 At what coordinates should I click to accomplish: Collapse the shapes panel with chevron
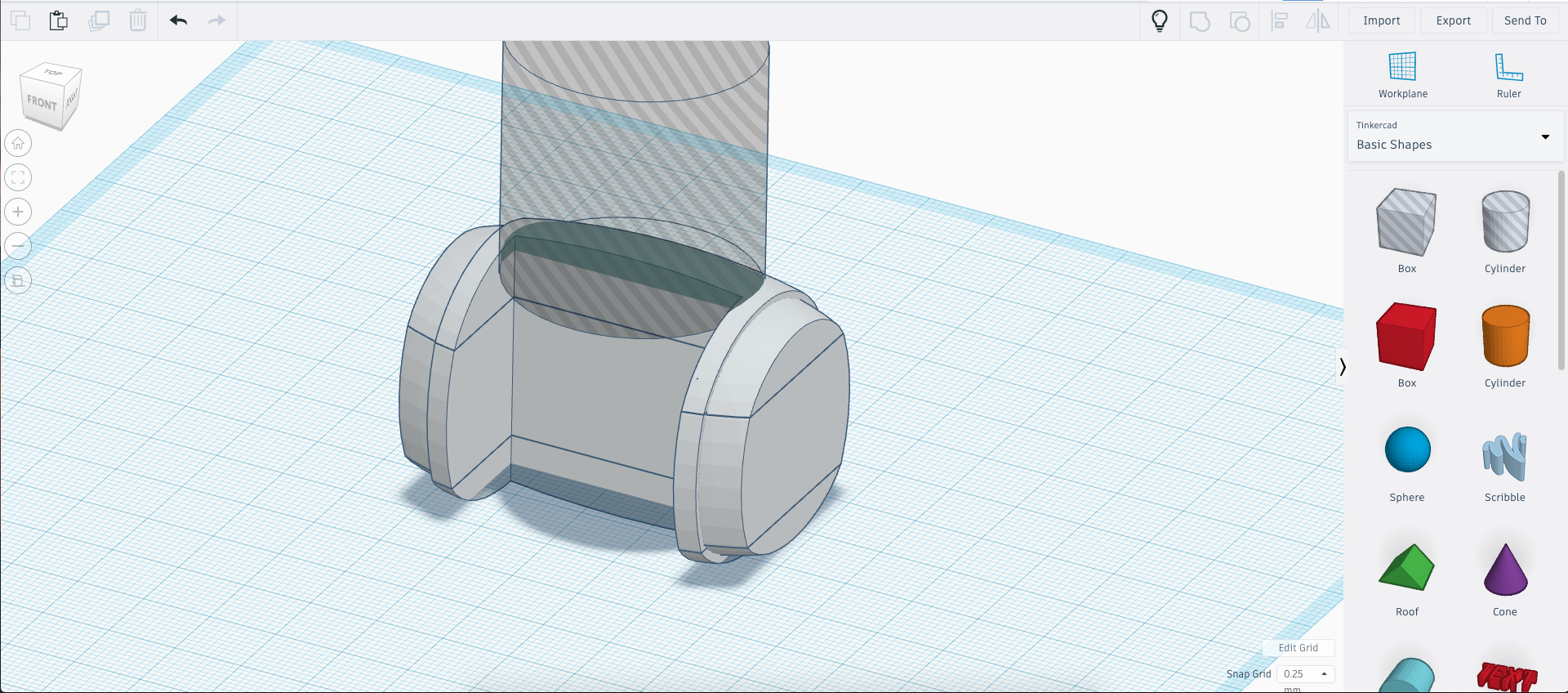(1342, 367)
